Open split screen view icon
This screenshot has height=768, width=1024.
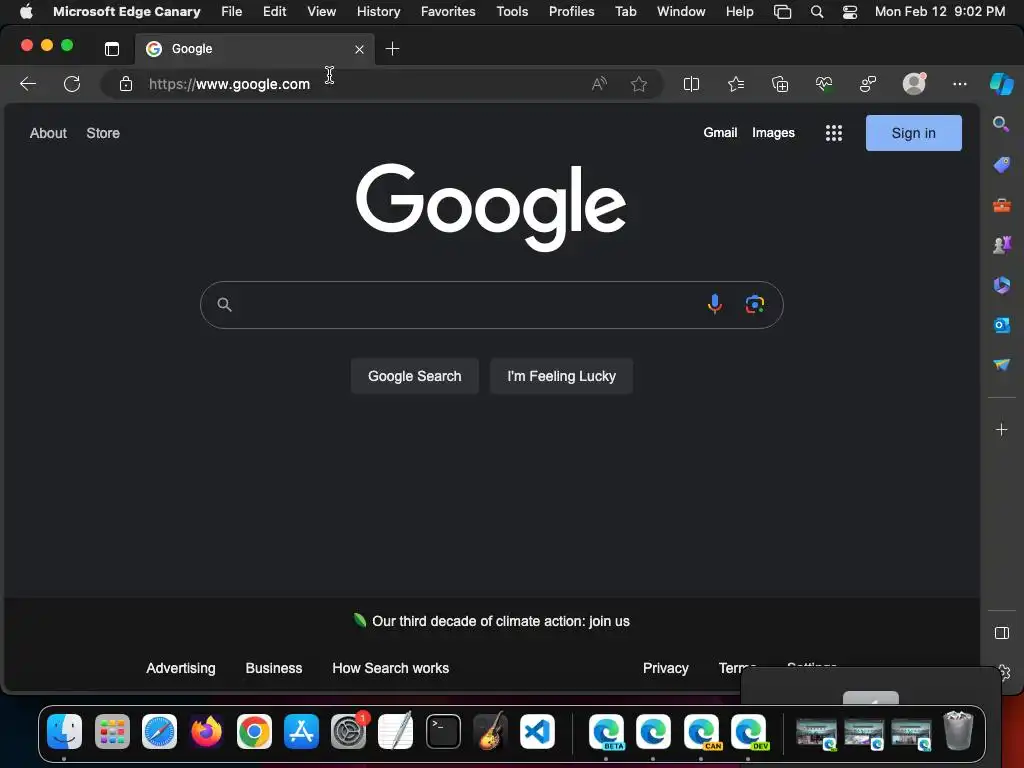click(x=691, y=84)
